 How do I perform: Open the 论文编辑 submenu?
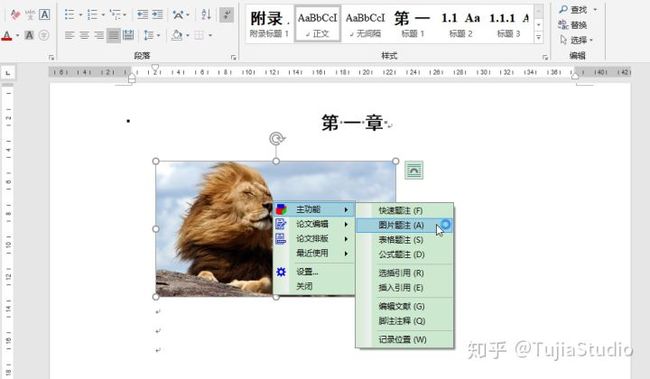tap(314, 224)
